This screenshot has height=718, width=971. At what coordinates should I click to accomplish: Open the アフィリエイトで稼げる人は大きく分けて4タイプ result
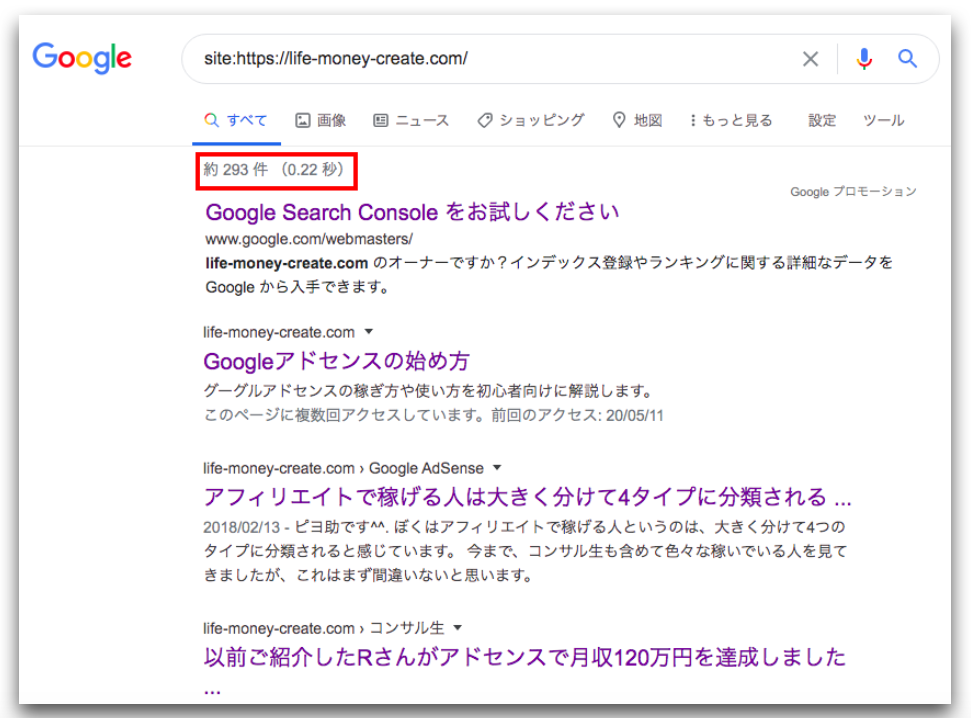528,497
